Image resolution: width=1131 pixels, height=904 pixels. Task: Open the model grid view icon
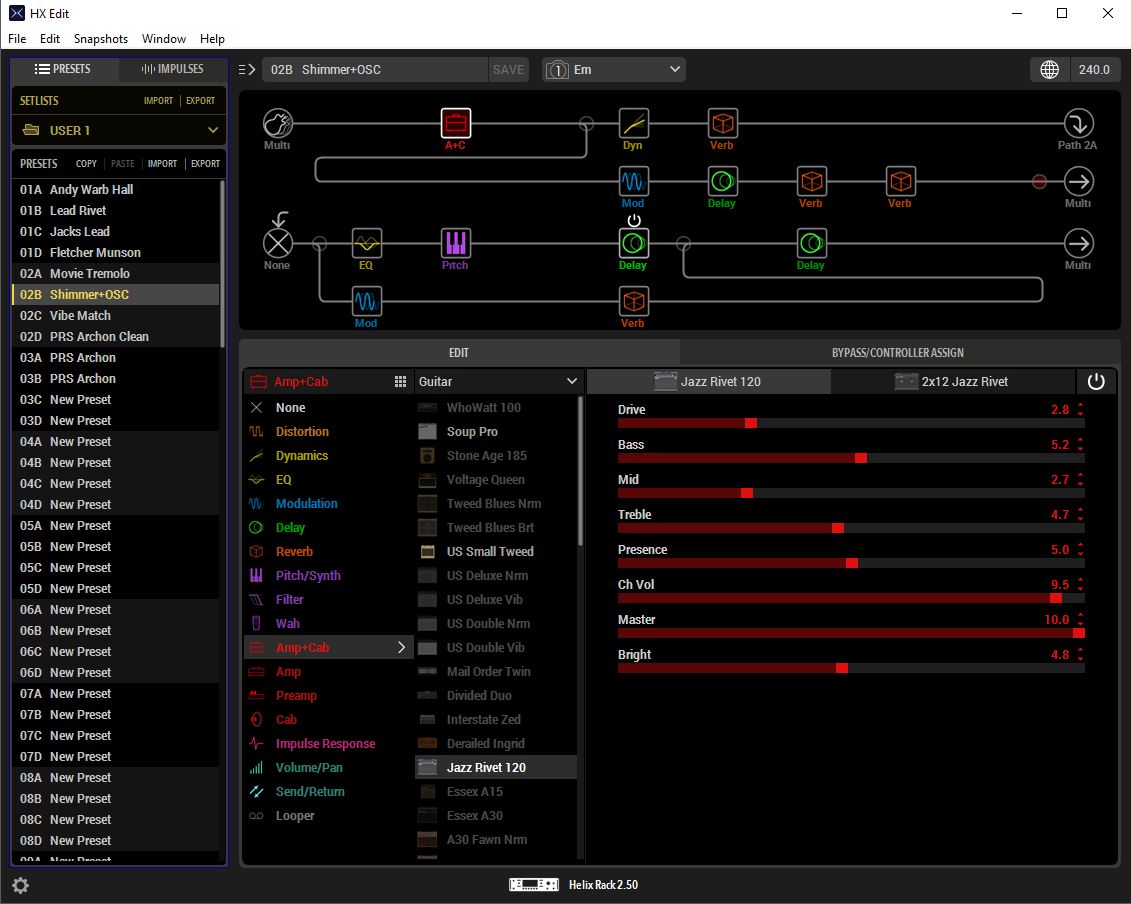pos(400,382)
